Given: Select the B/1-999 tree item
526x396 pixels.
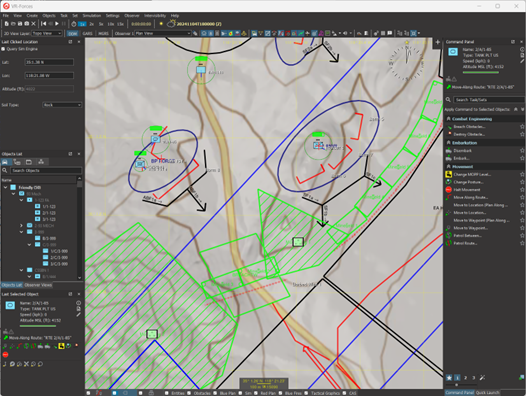Looking at the screenshot, I should (49, 238).
